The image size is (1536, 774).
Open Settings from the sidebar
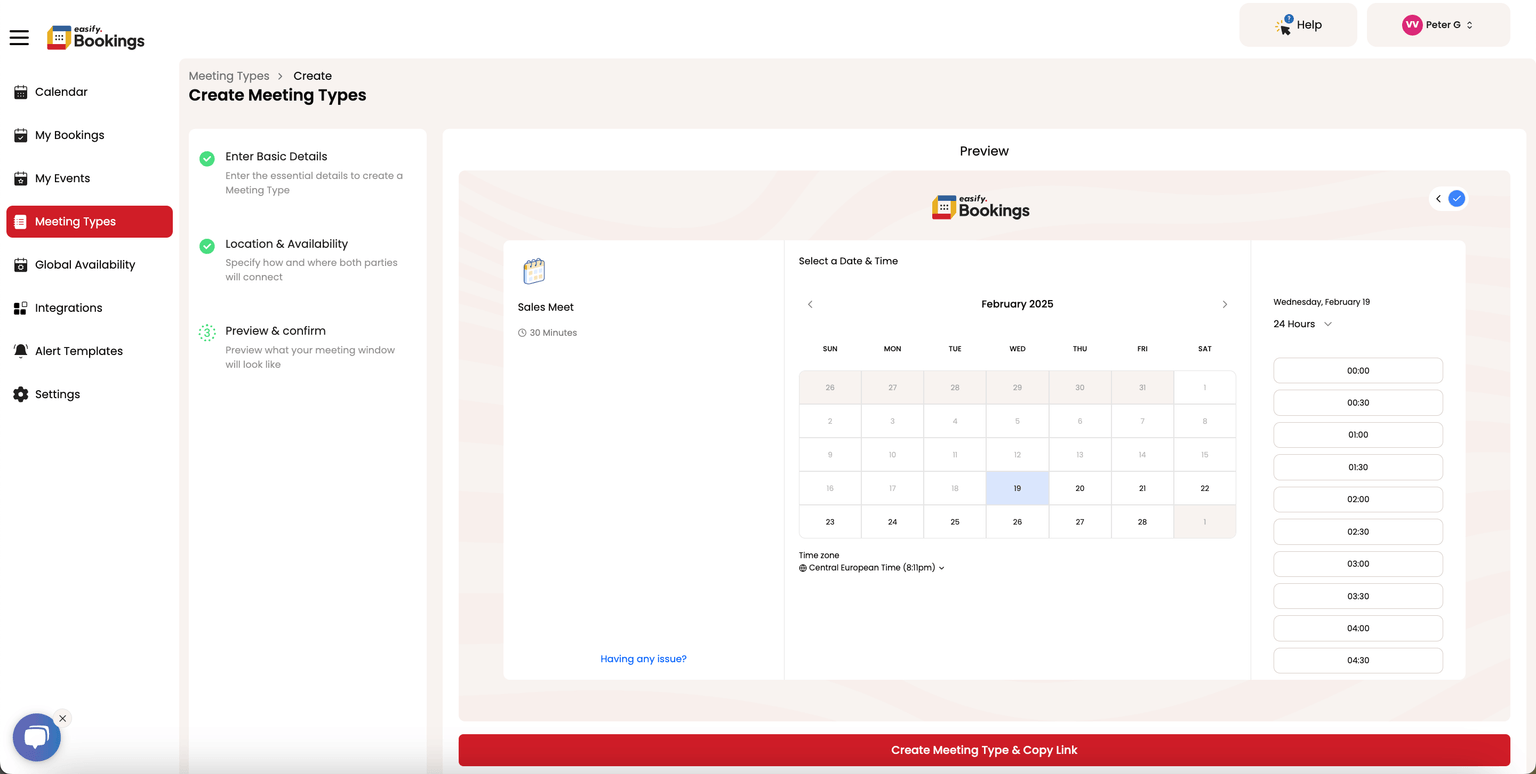pos(89,394)
